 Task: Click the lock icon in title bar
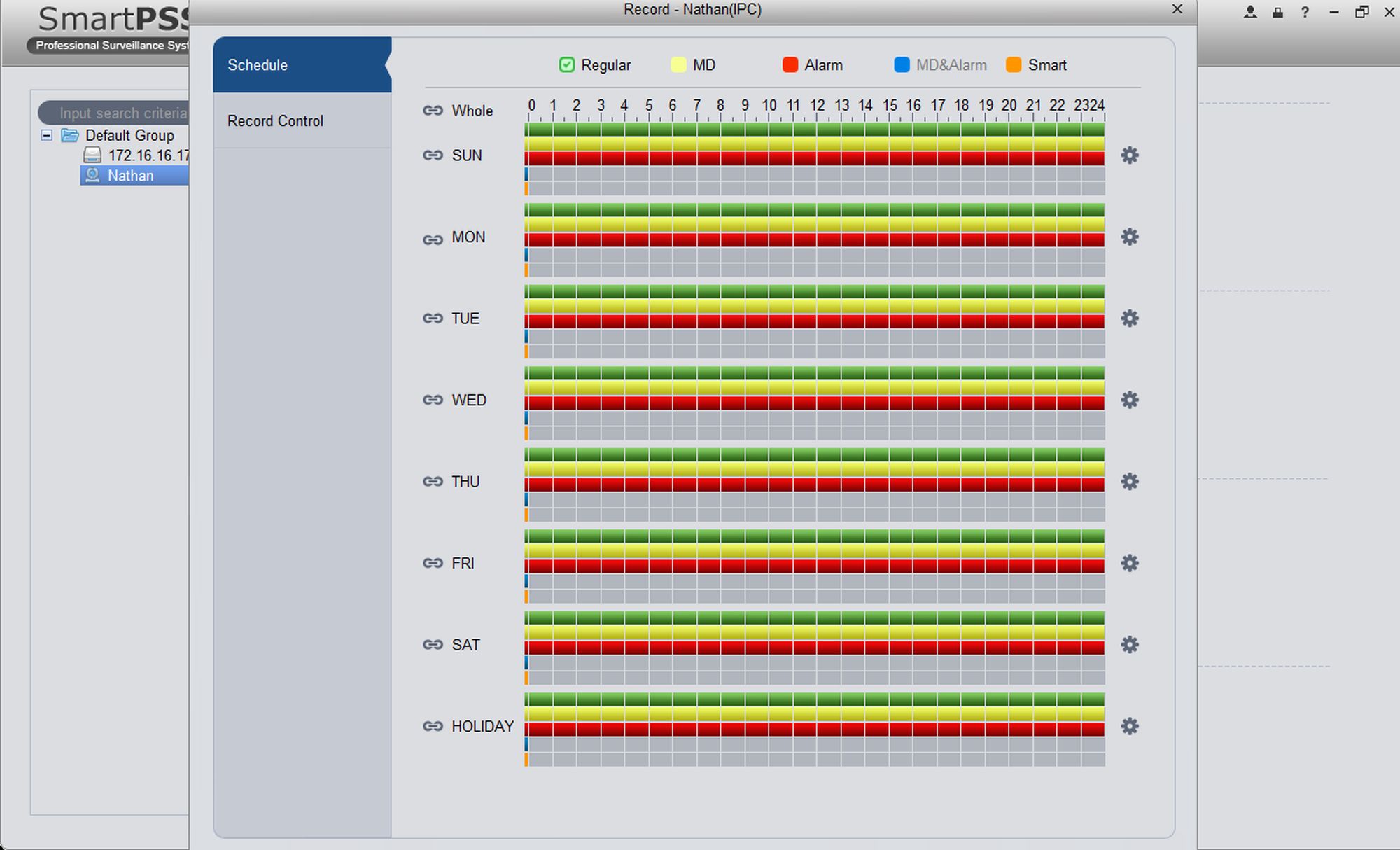coord(1277,12)
